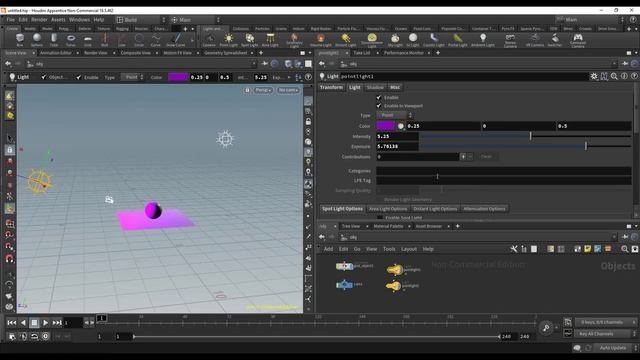Create a Sky Light from the shelf

coord(394,40)
